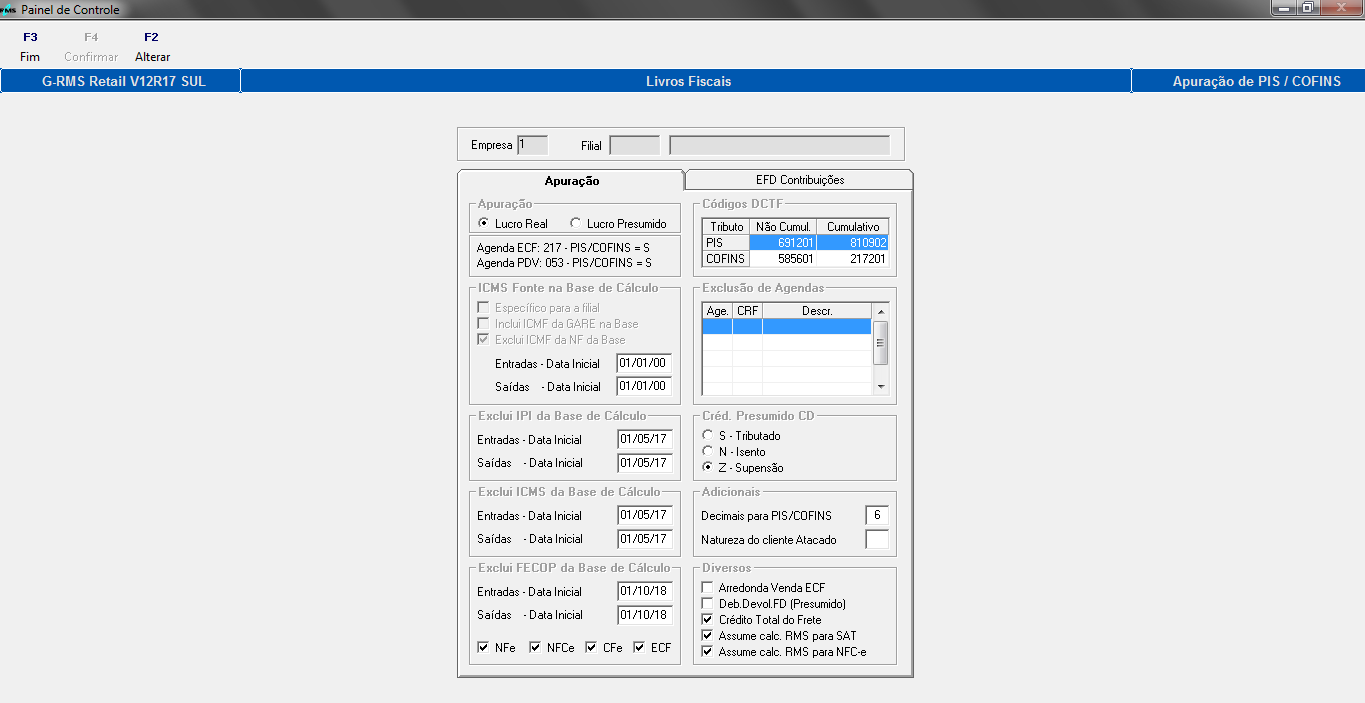Toggle Crédito Total do Frete checkbox
The width and height of the screenshot is (1365, 703).
(x=708, y=620)
